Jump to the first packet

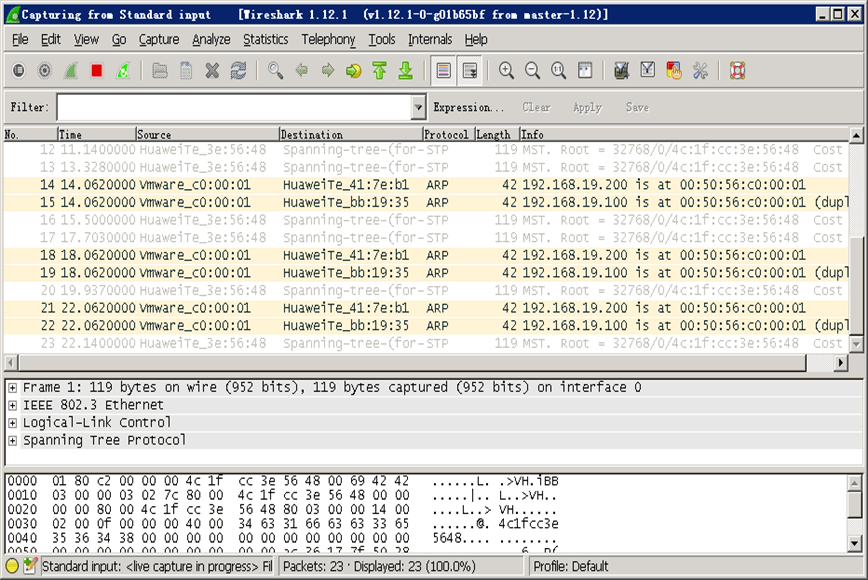pos(379,71)
